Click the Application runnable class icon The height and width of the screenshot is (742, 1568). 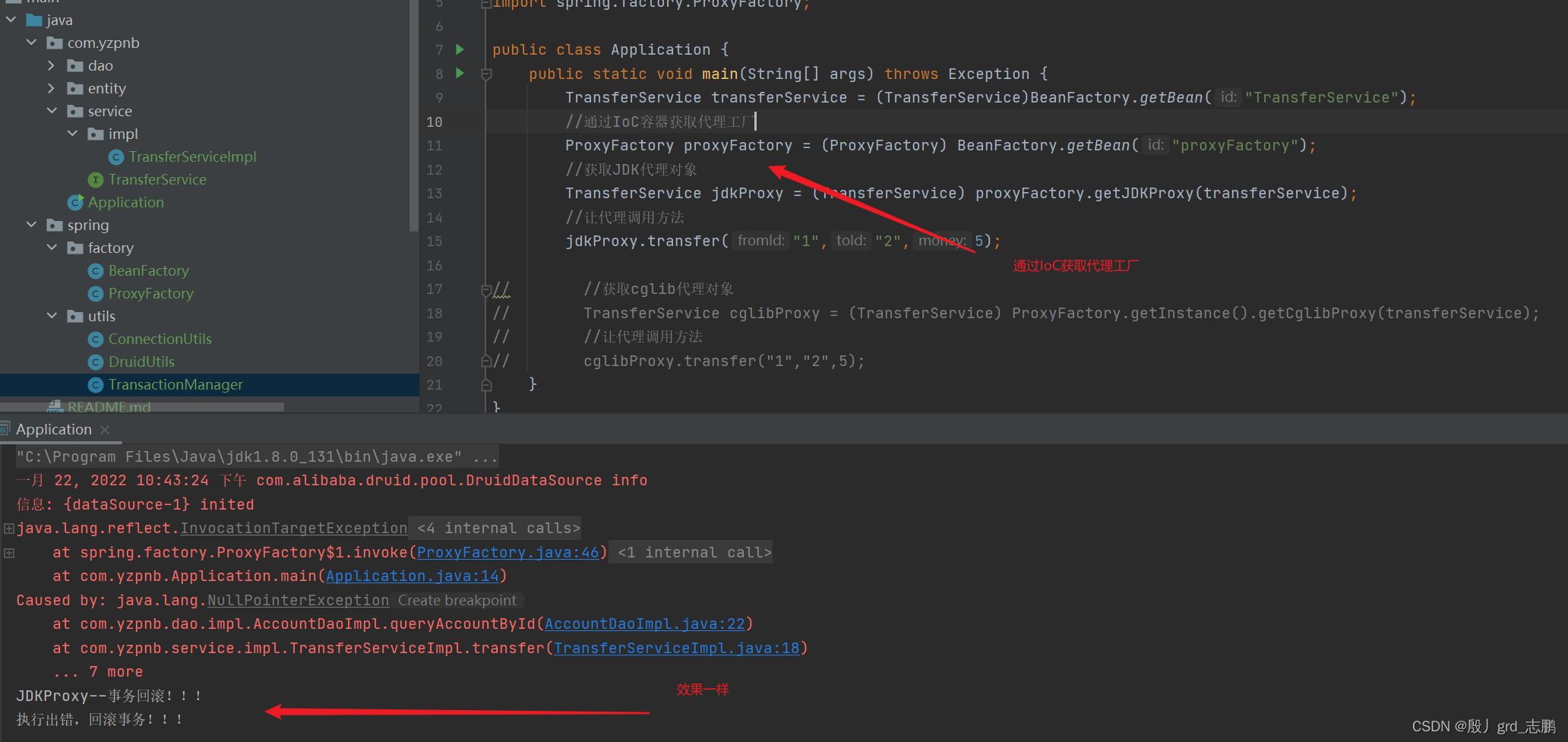pyautogui.click(x=75, y=202)
